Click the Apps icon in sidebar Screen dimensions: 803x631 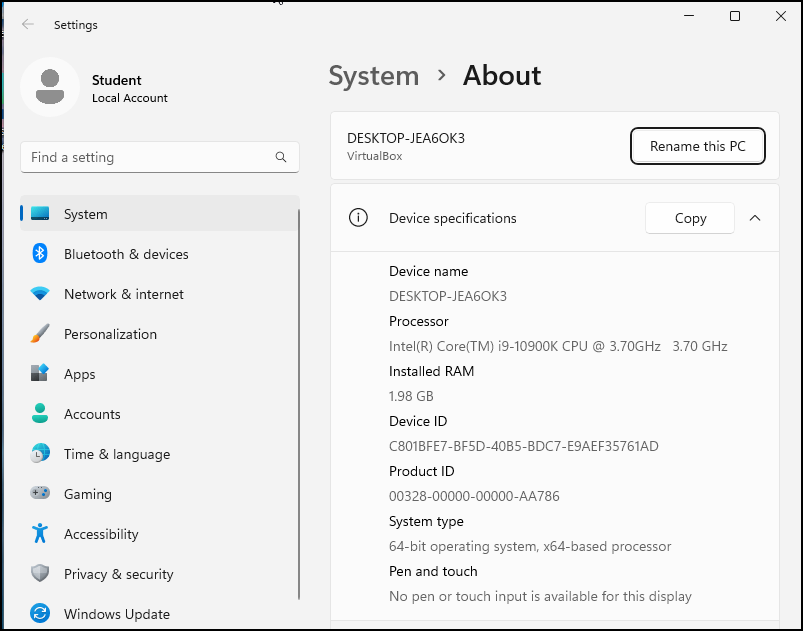point(40,373)
